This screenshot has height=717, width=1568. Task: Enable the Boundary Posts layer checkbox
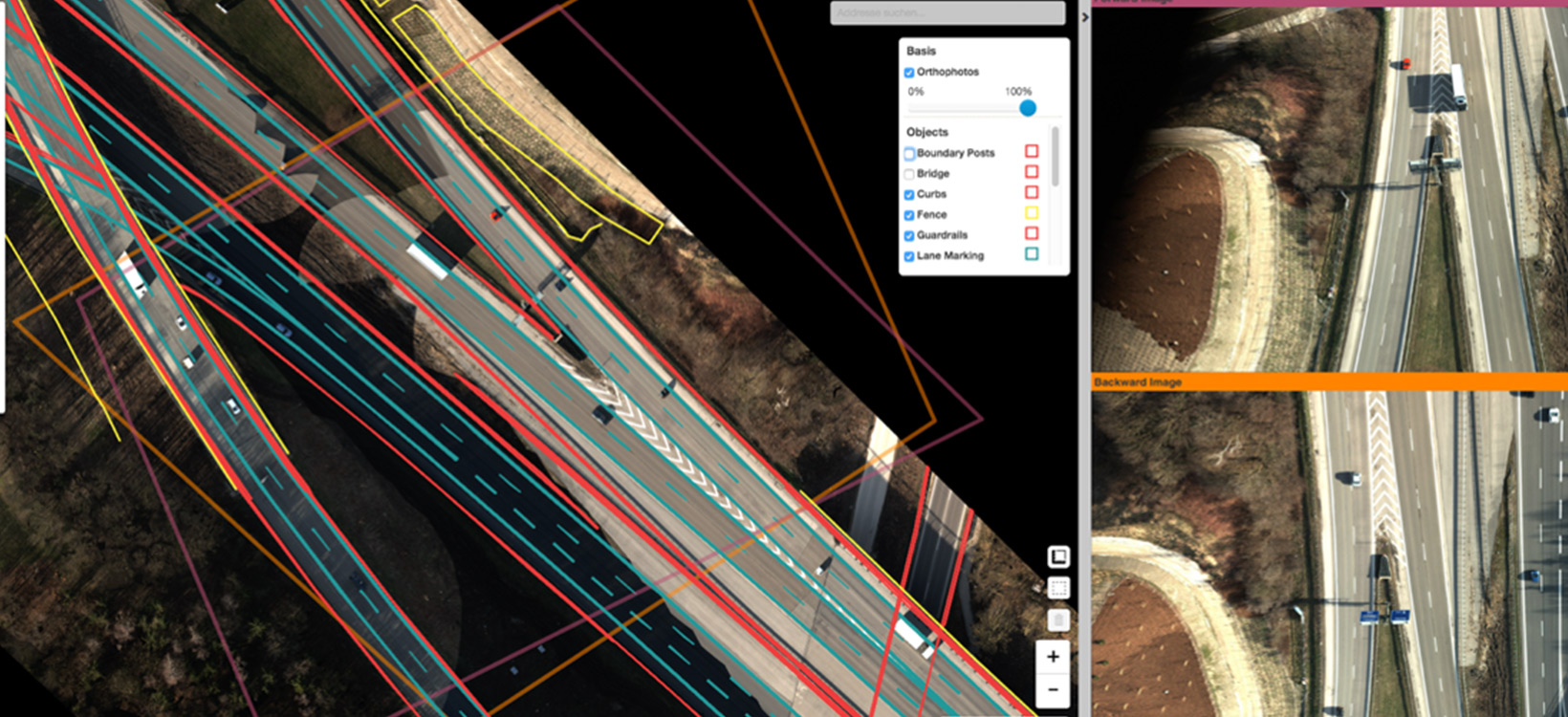(x=909, y=154)
